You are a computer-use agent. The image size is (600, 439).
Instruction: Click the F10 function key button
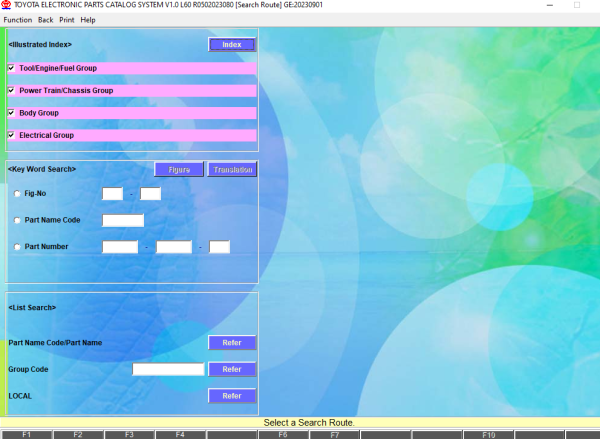click(488, 434)
